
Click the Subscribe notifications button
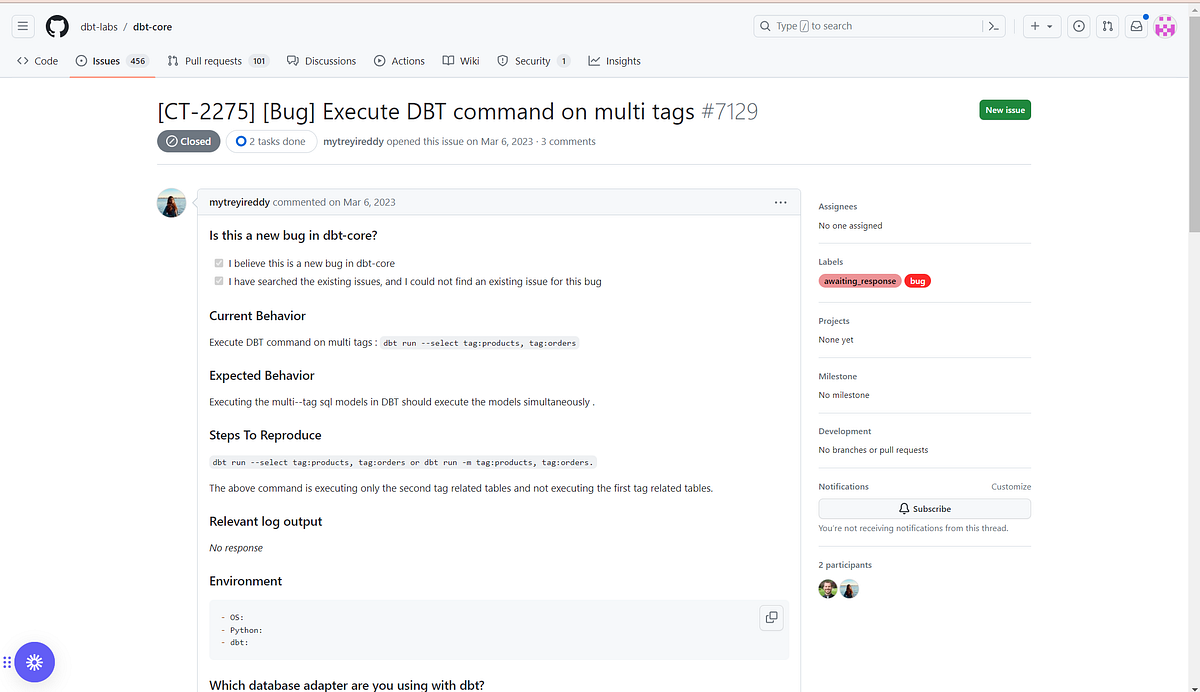[x=924, y=508]
